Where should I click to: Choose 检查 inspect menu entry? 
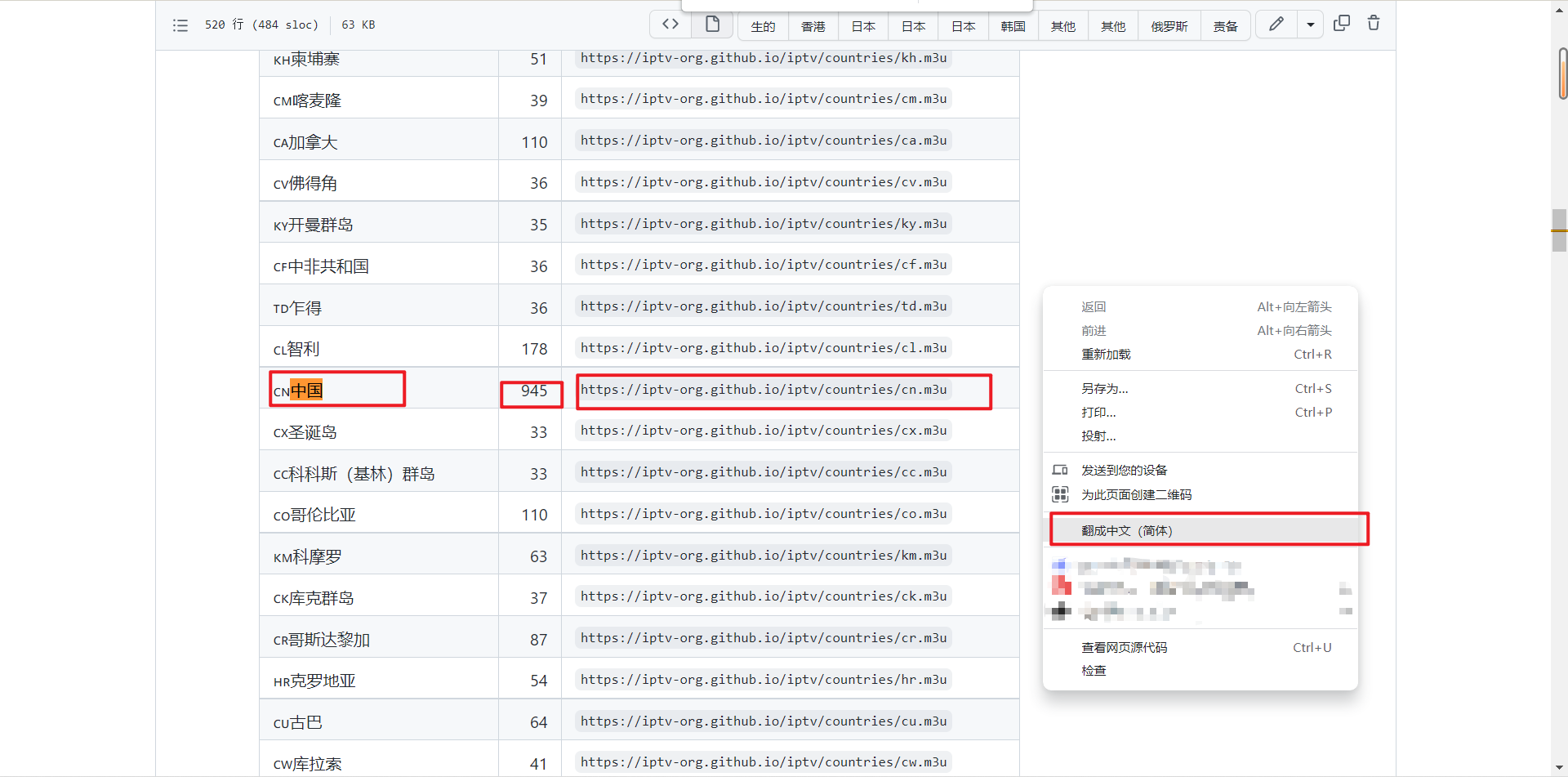pos(1200,671)
